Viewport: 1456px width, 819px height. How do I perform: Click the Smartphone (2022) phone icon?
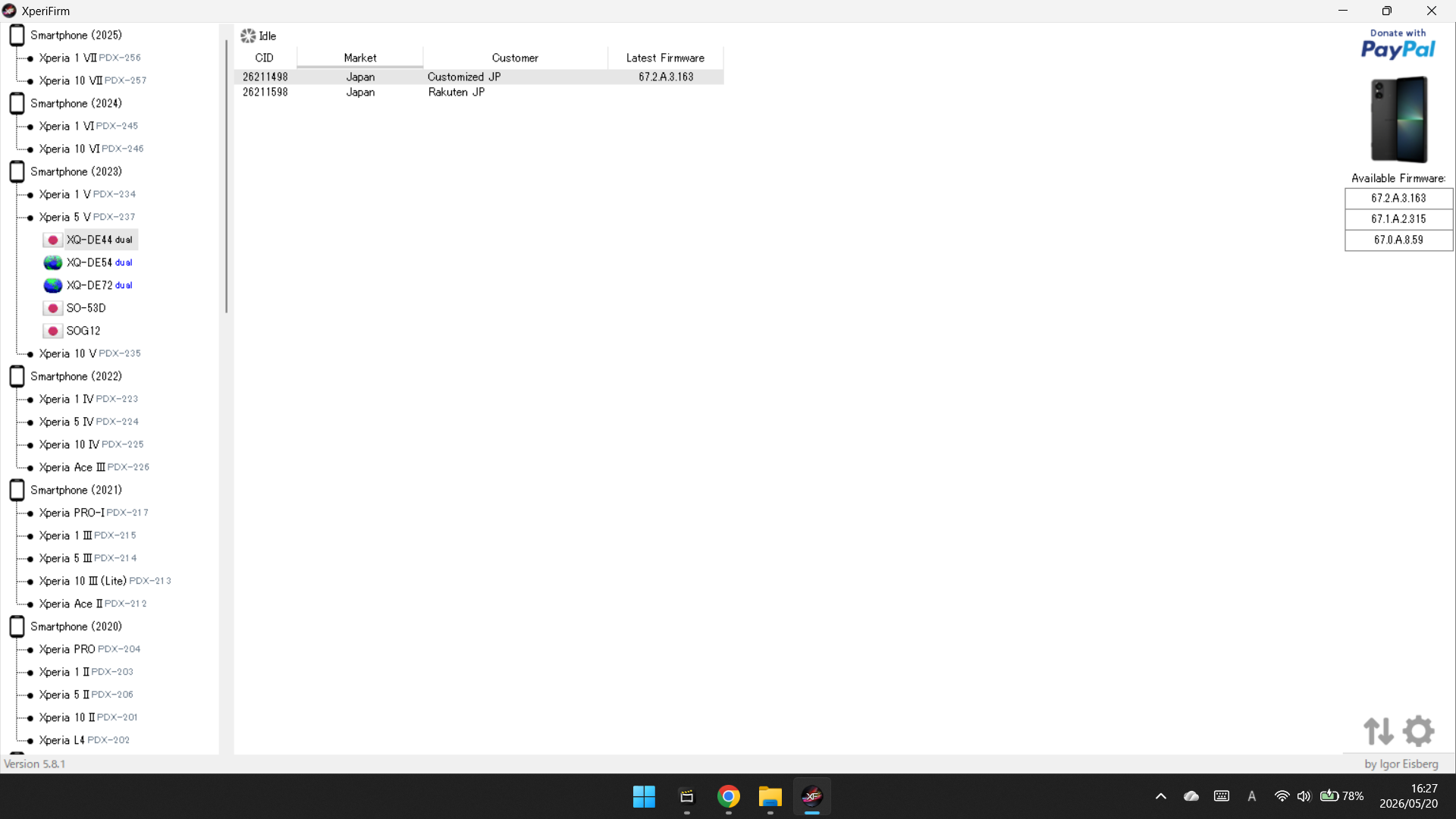tap(17, 376)
